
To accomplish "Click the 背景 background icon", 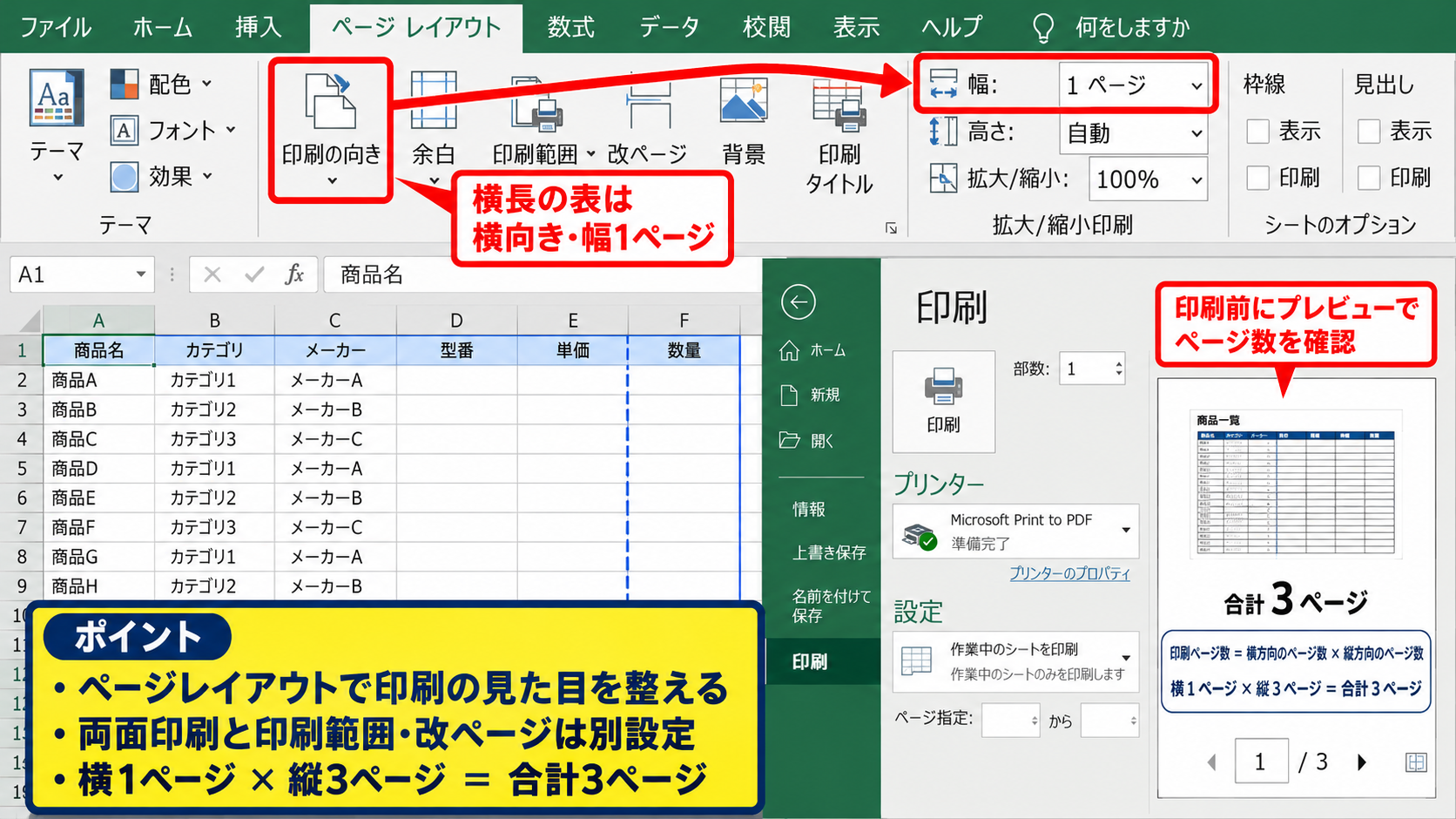I will pyautogui.click(x=743, y=99).
